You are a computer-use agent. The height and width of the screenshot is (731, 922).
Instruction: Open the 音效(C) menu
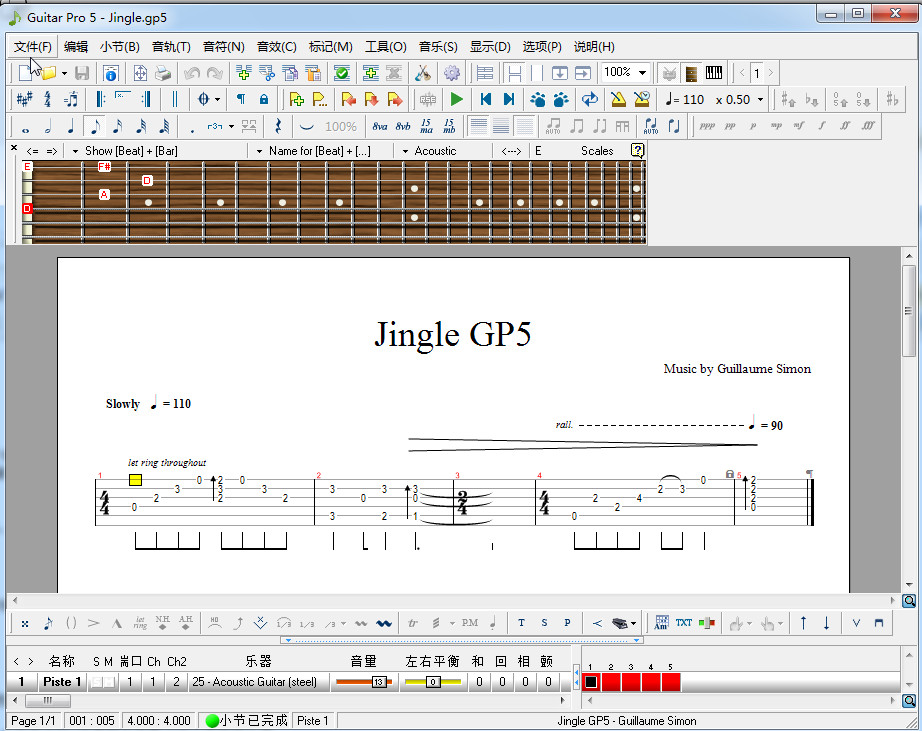pyautogui.click(x=276, y=46)
